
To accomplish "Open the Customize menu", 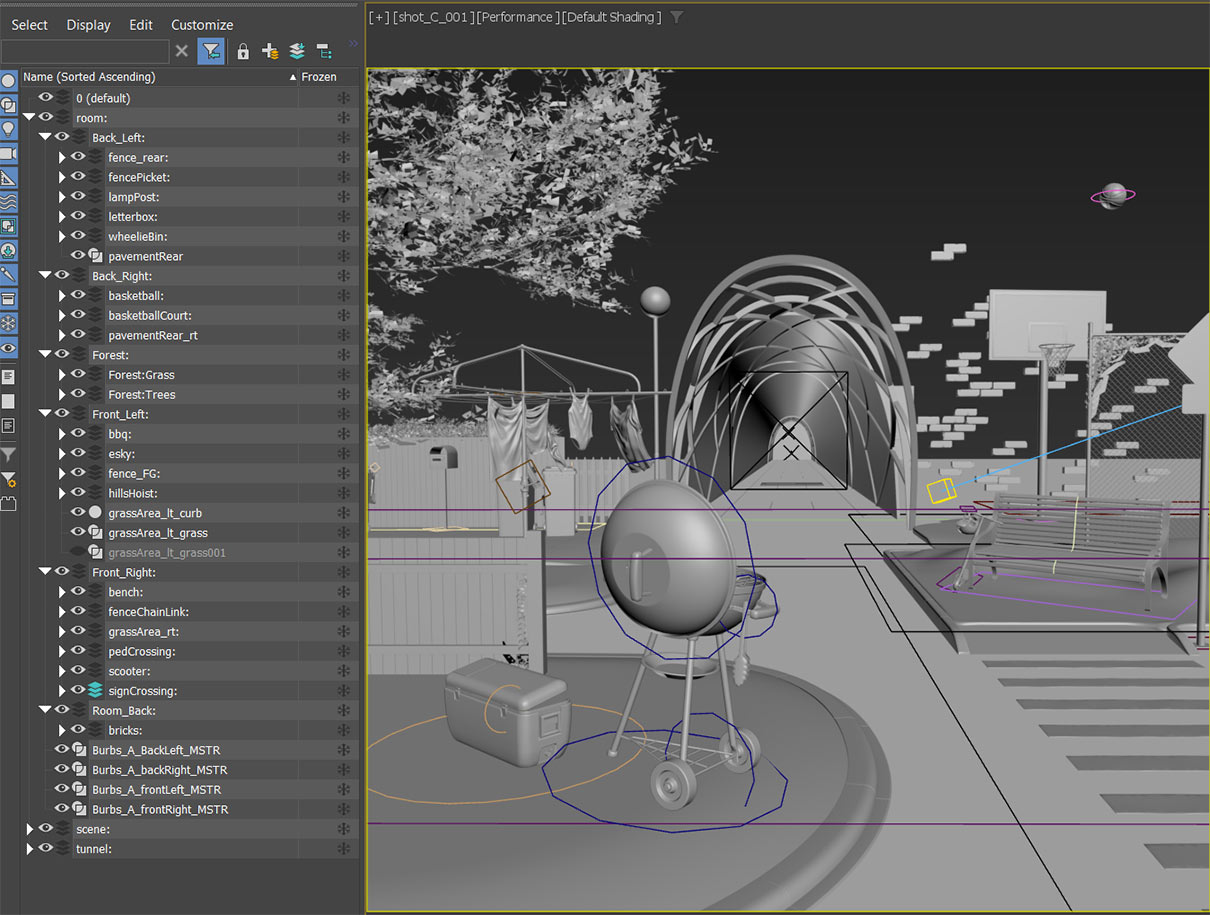I will 202,25.
